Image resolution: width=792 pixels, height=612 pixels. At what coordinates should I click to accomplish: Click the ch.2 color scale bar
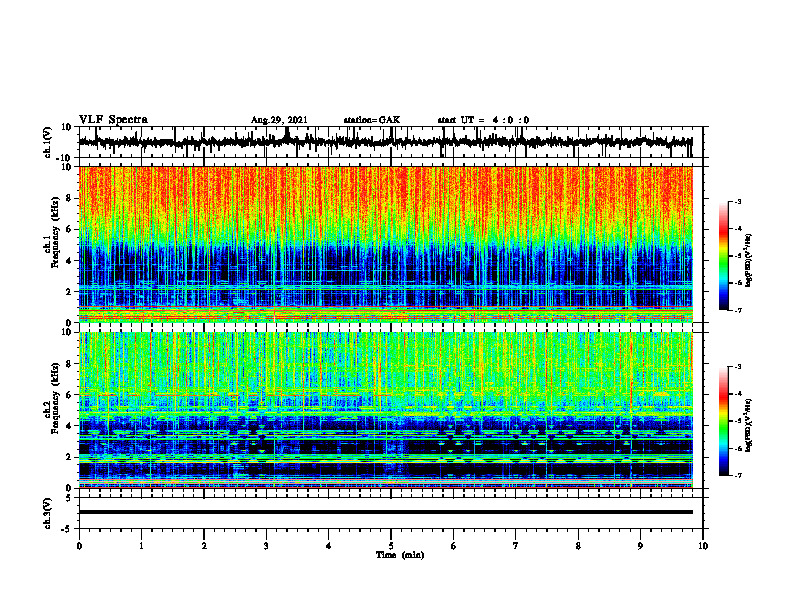pyautogui.click(x=724, y=421)
